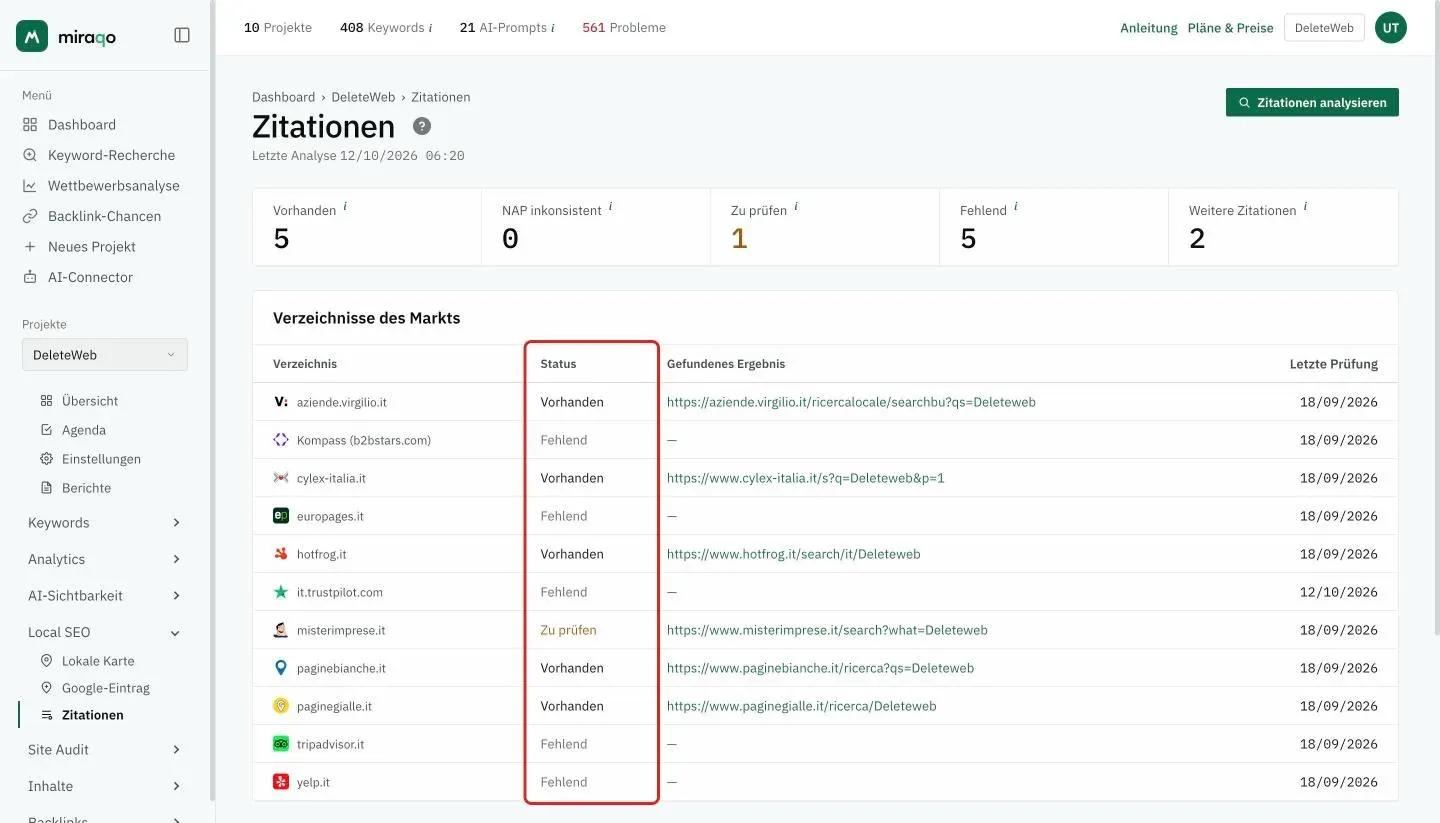Click info icon beside Weitere Zitationen
The width and height of the screenshot is (1440, 823).
[1306, 206]
